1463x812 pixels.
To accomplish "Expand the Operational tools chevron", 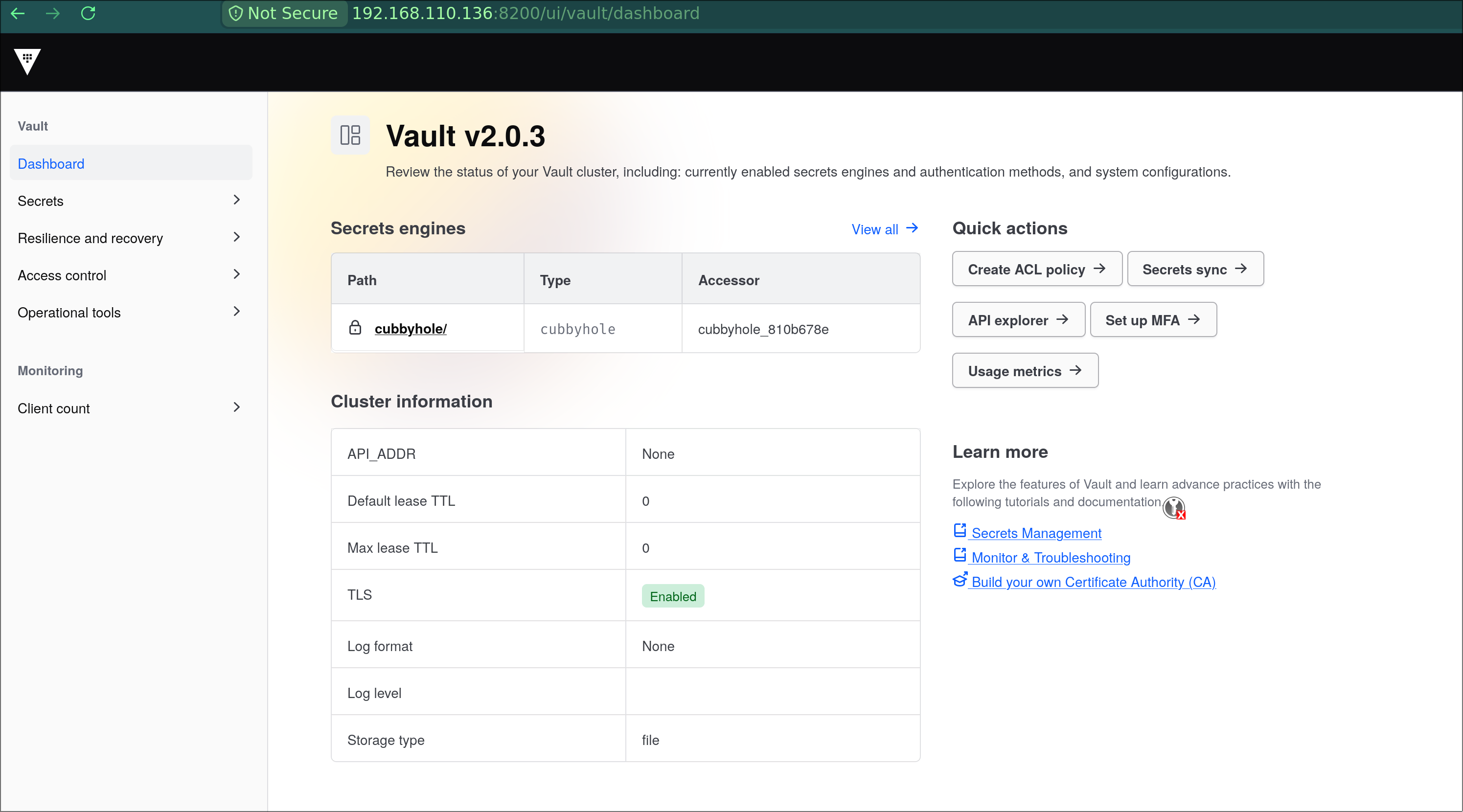I will tap(237, 312).
